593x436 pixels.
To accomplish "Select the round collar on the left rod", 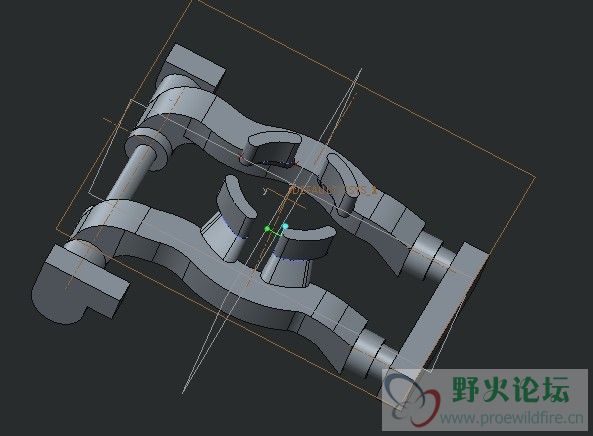I will pos(150,148).
